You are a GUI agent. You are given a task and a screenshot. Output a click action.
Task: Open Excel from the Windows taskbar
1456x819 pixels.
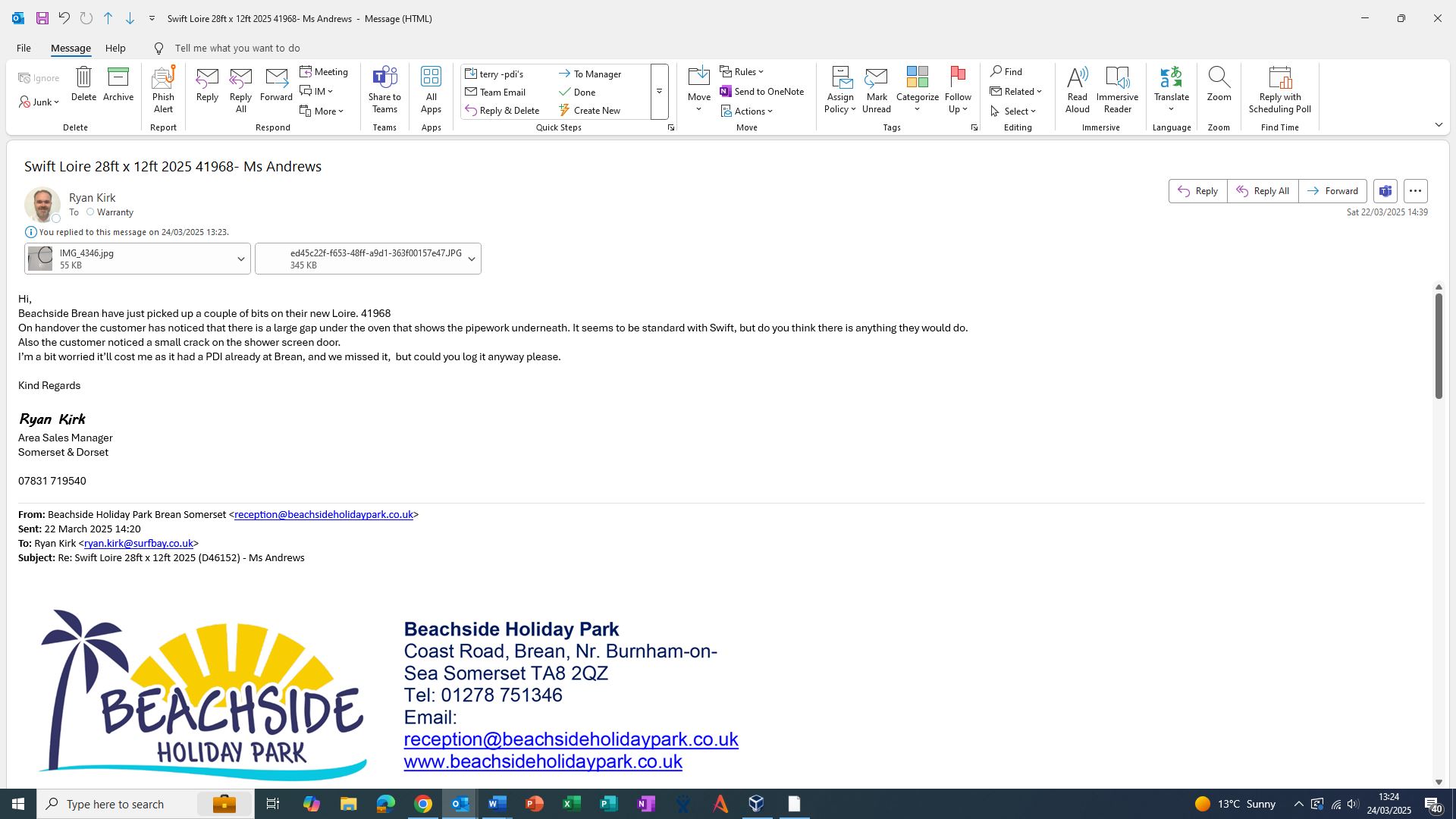click(571, 804)
